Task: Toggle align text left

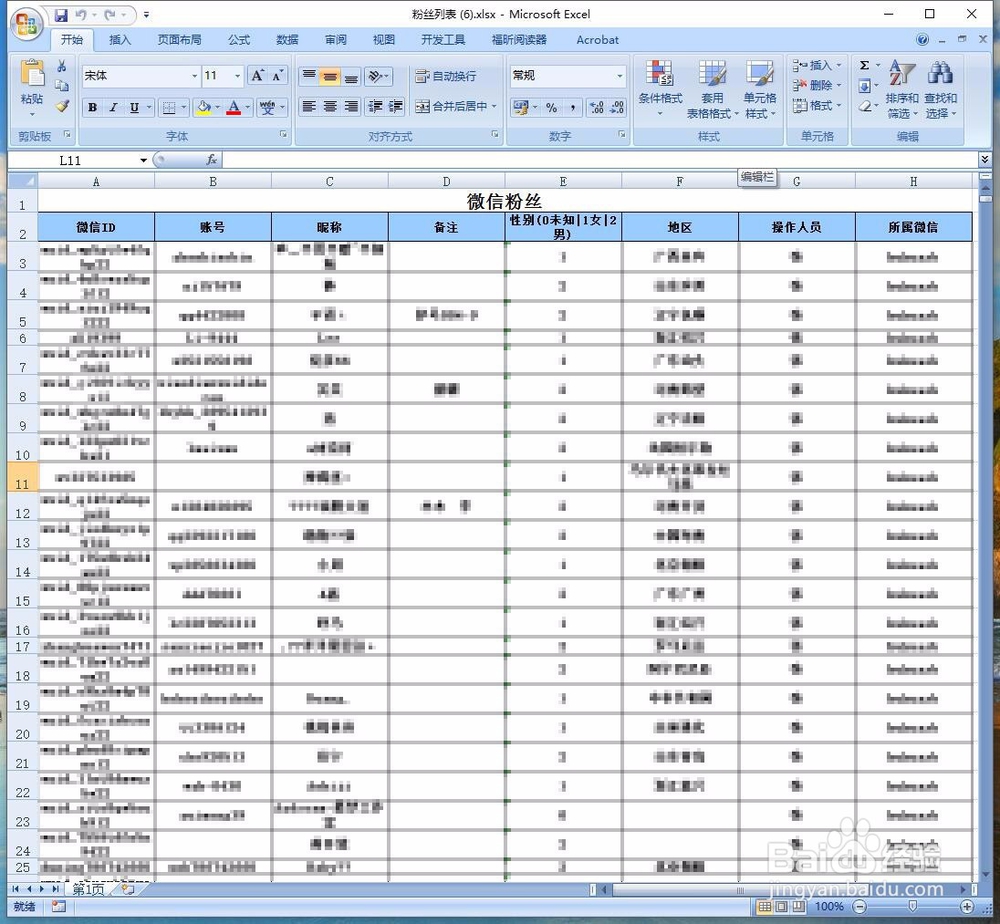Action: [x=309, y=106]
